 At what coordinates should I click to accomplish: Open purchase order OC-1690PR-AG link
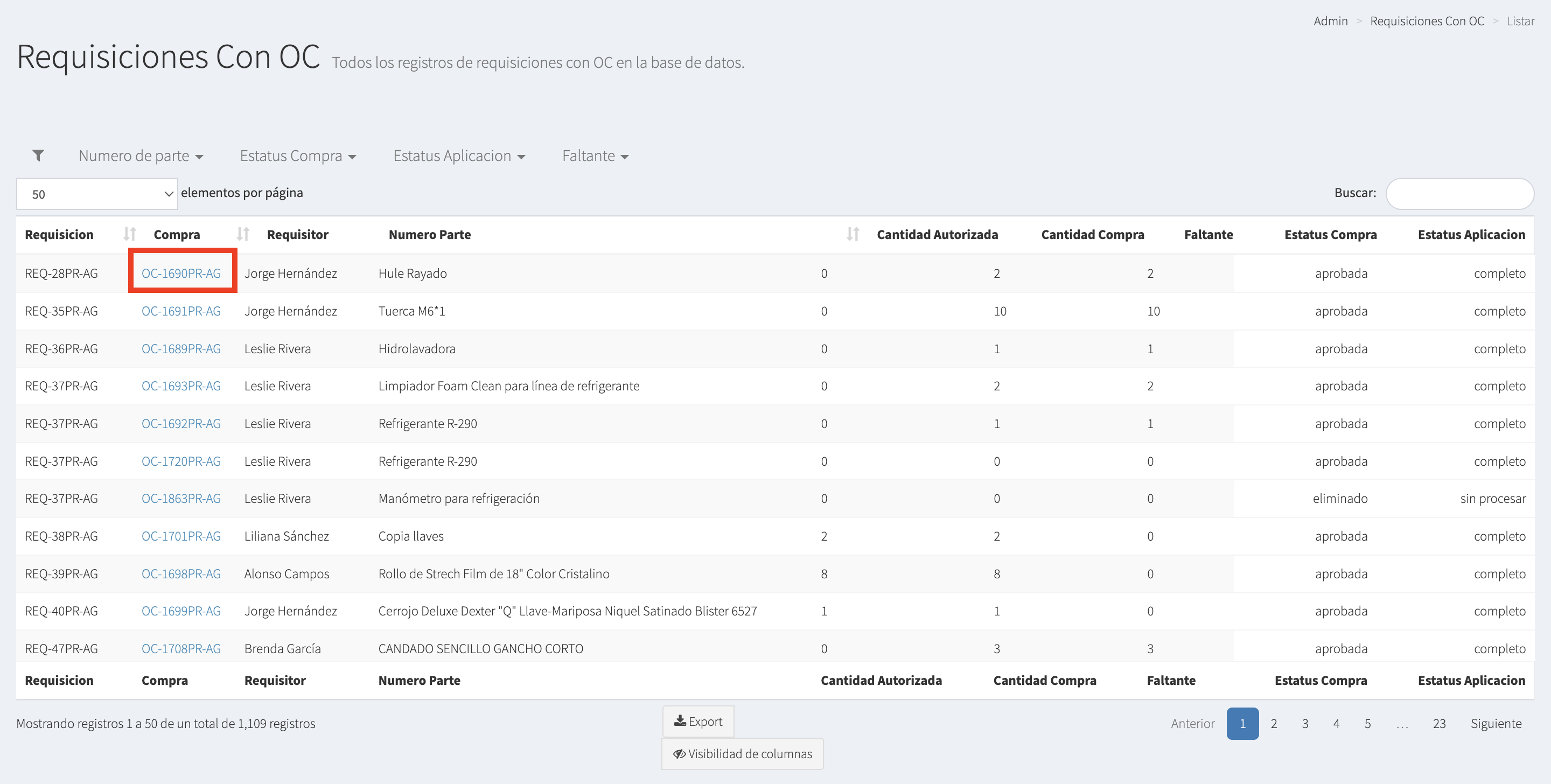point(180,274)
